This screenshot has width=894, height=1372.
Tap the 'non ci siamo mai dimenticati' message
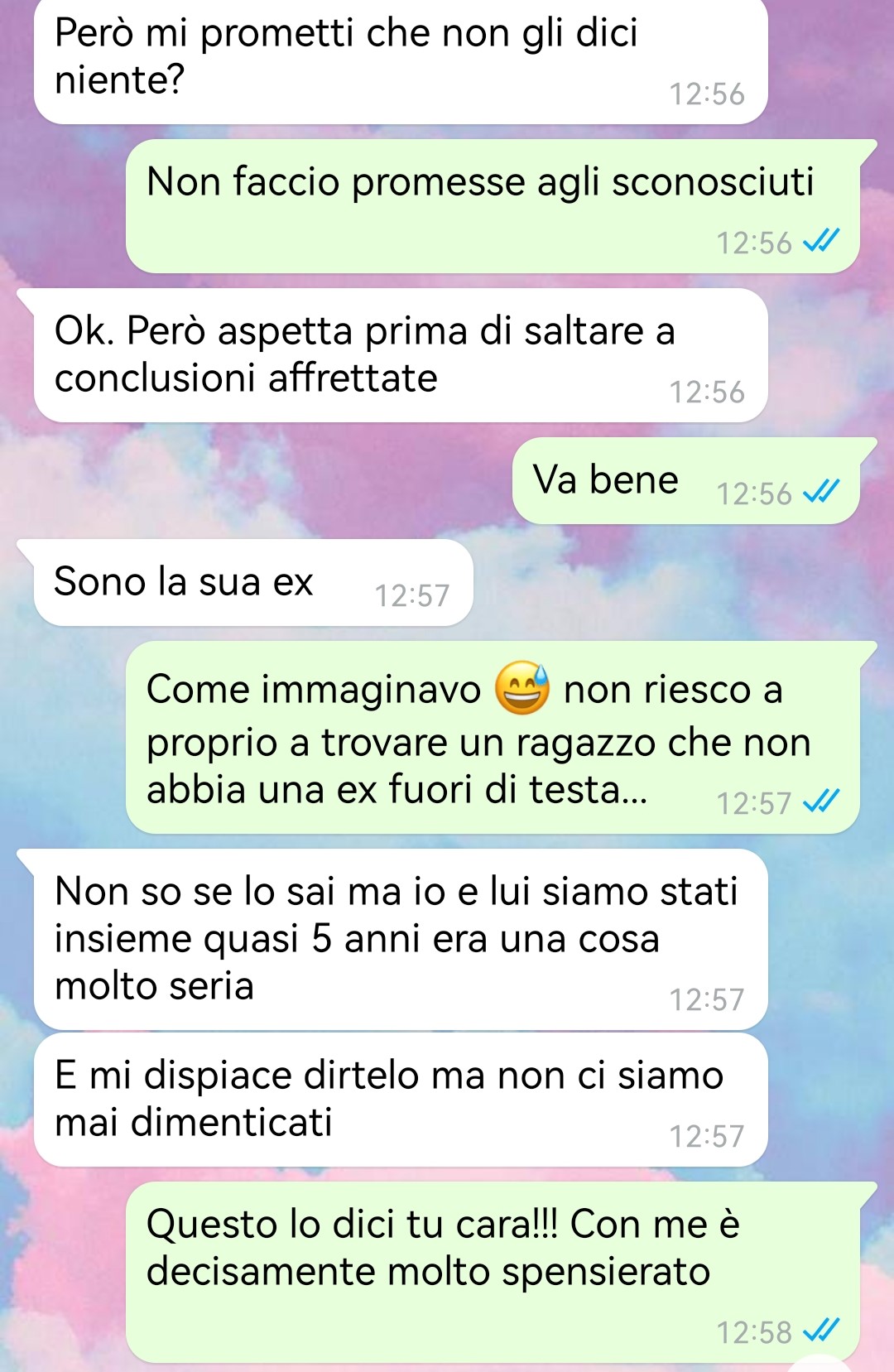tap(401, 1100)
